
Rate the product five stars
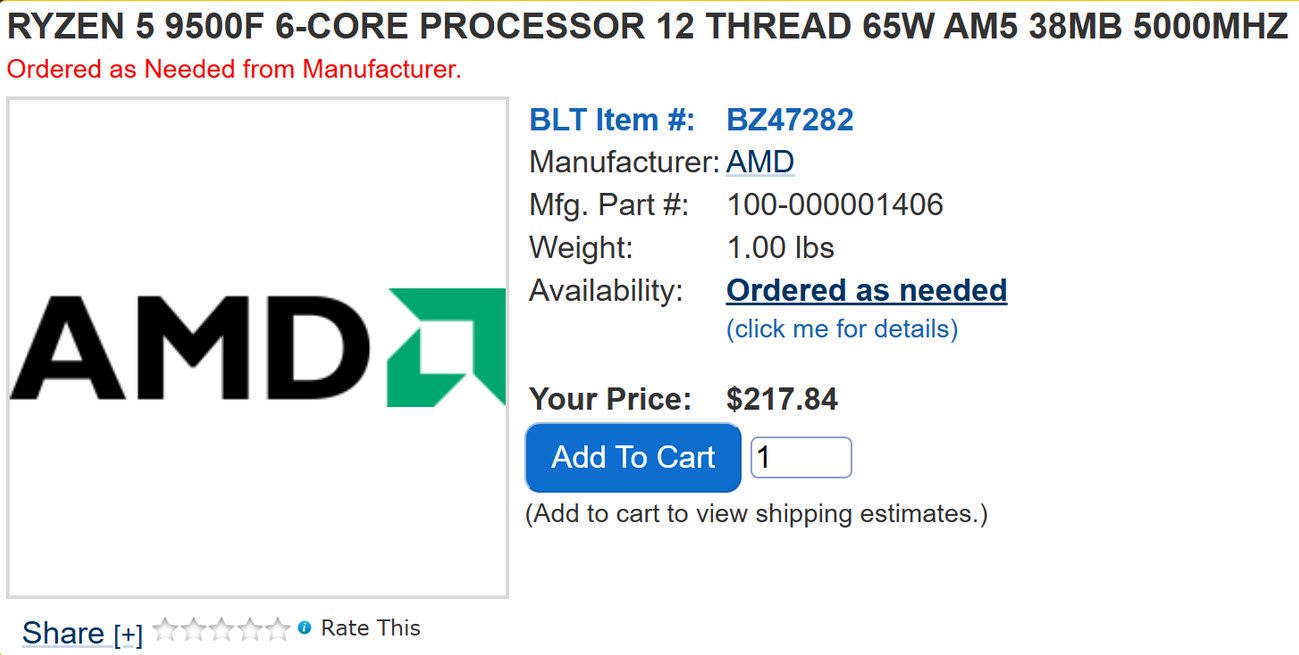[x=277, y=629]
